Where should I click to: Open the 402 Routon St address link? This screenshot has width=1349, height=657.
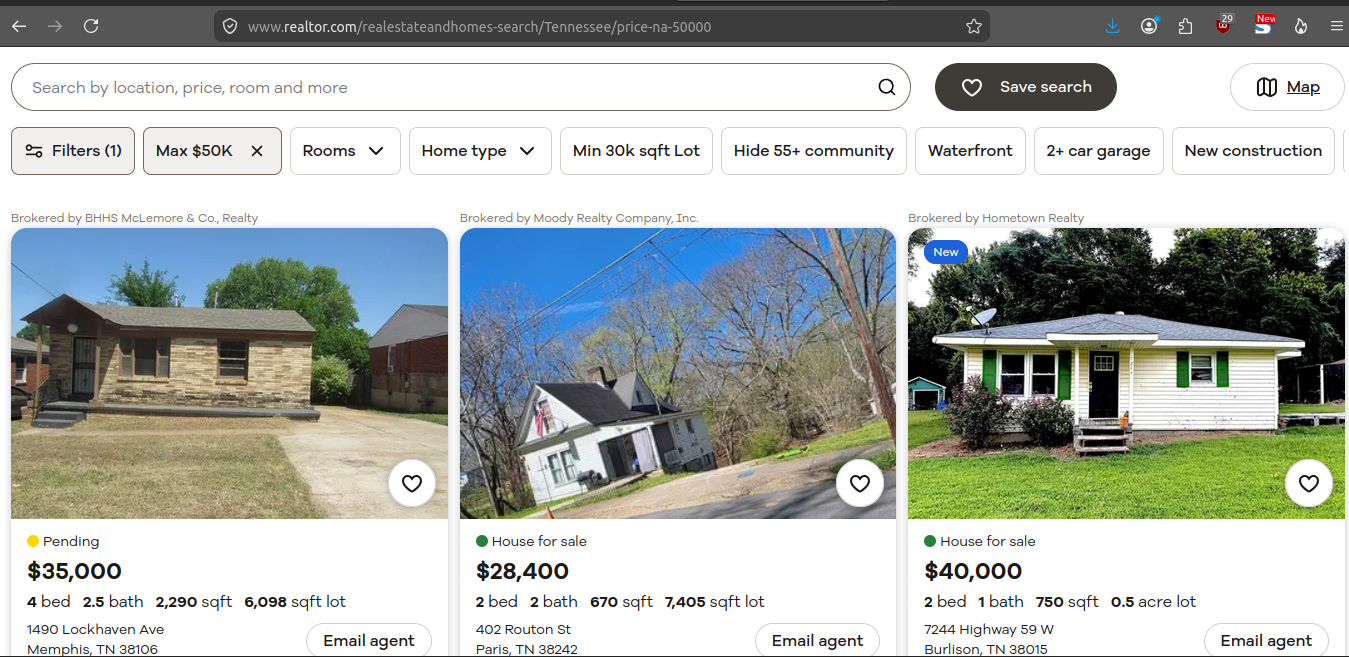[527, 639]
